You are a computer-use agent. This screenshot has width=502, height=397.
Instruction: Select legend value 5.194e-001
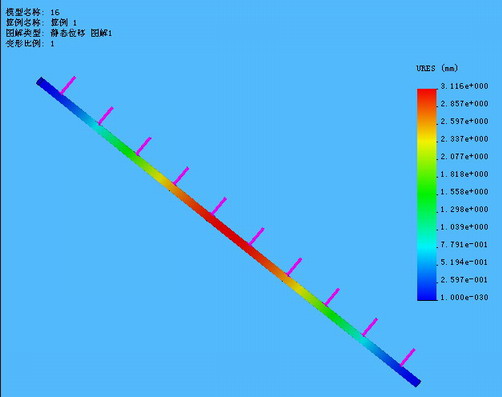click(464, 262)
